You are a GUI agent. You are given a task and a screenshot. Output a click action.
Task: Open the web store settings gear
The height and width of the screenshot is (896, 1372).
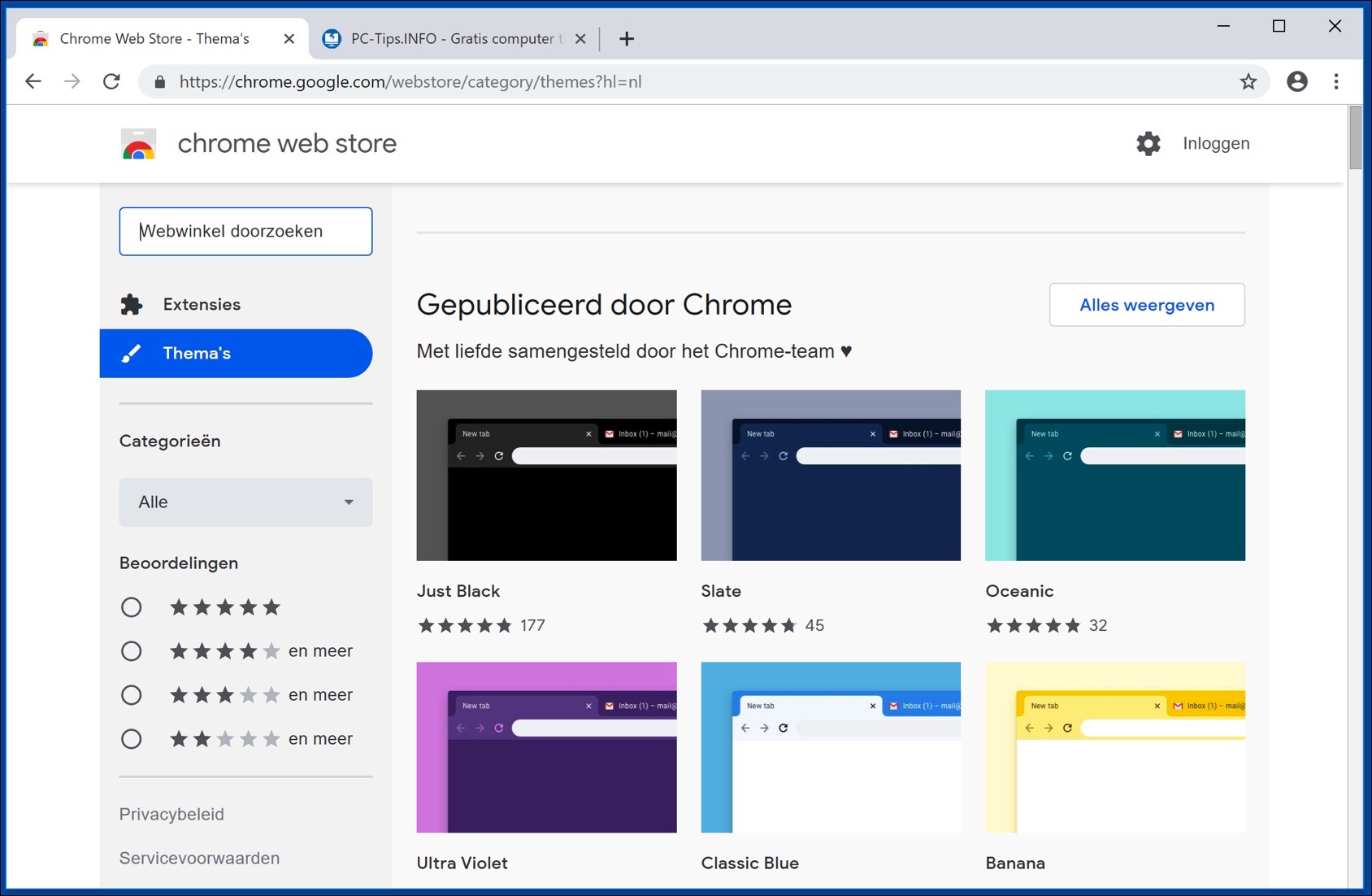tap(1148, 143)
